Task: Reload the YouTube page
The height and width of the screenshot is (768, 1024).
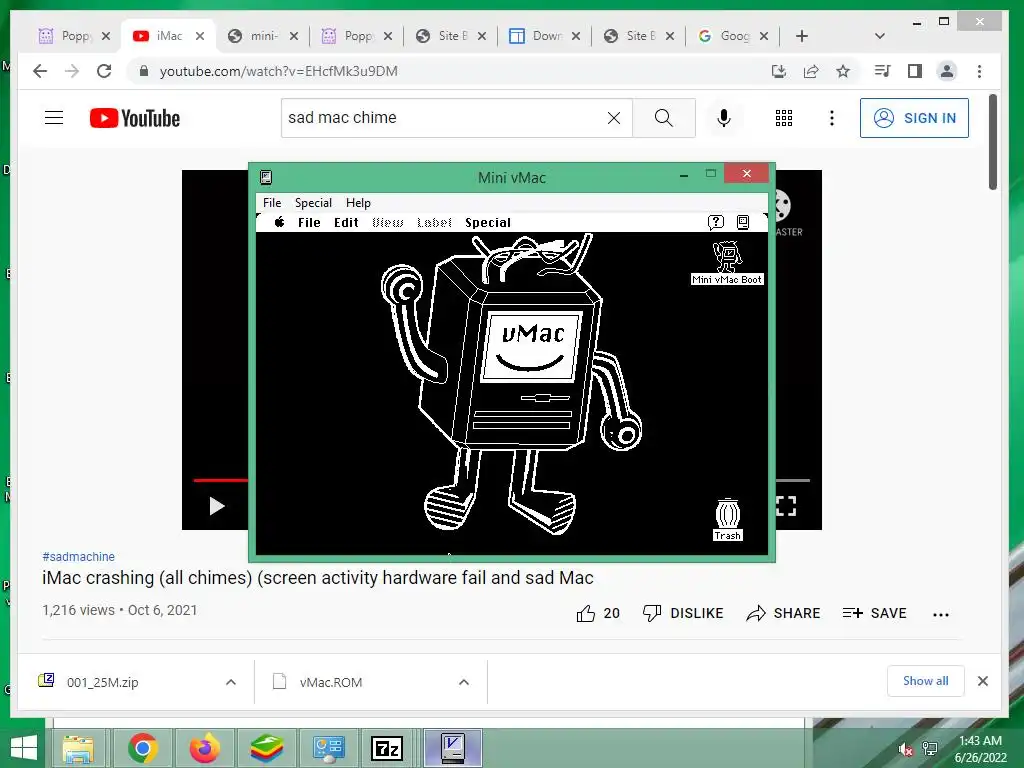Action: [x=104, y=71]
